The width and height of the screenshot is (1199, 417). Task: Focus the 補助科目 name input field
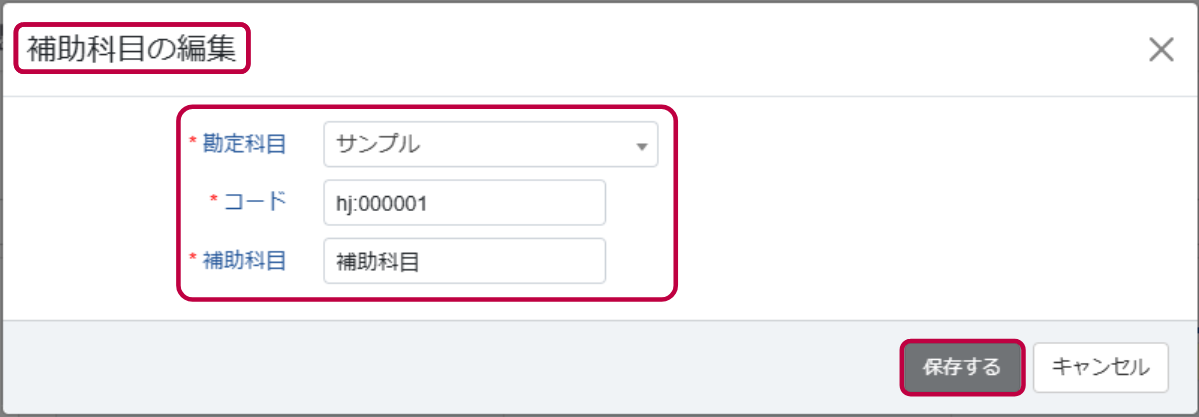point(465,261)
